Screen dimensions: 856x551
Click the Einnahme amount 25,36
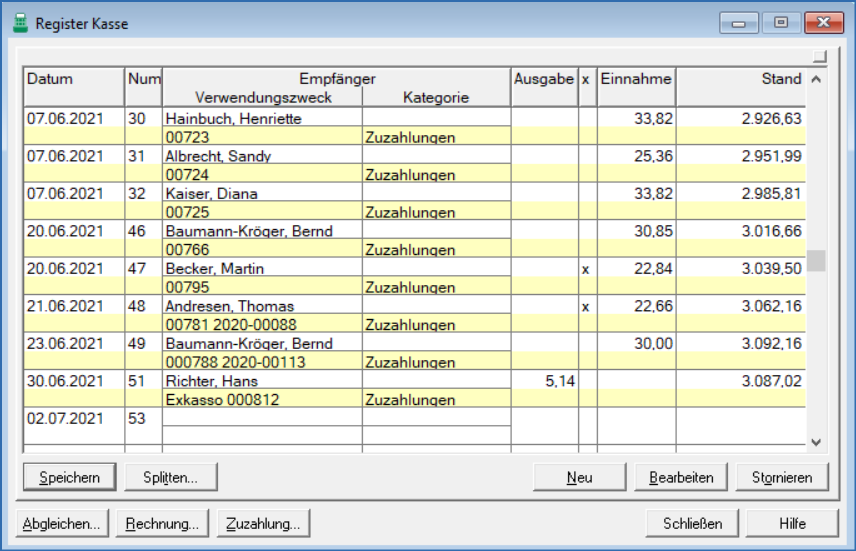(653, 156)
